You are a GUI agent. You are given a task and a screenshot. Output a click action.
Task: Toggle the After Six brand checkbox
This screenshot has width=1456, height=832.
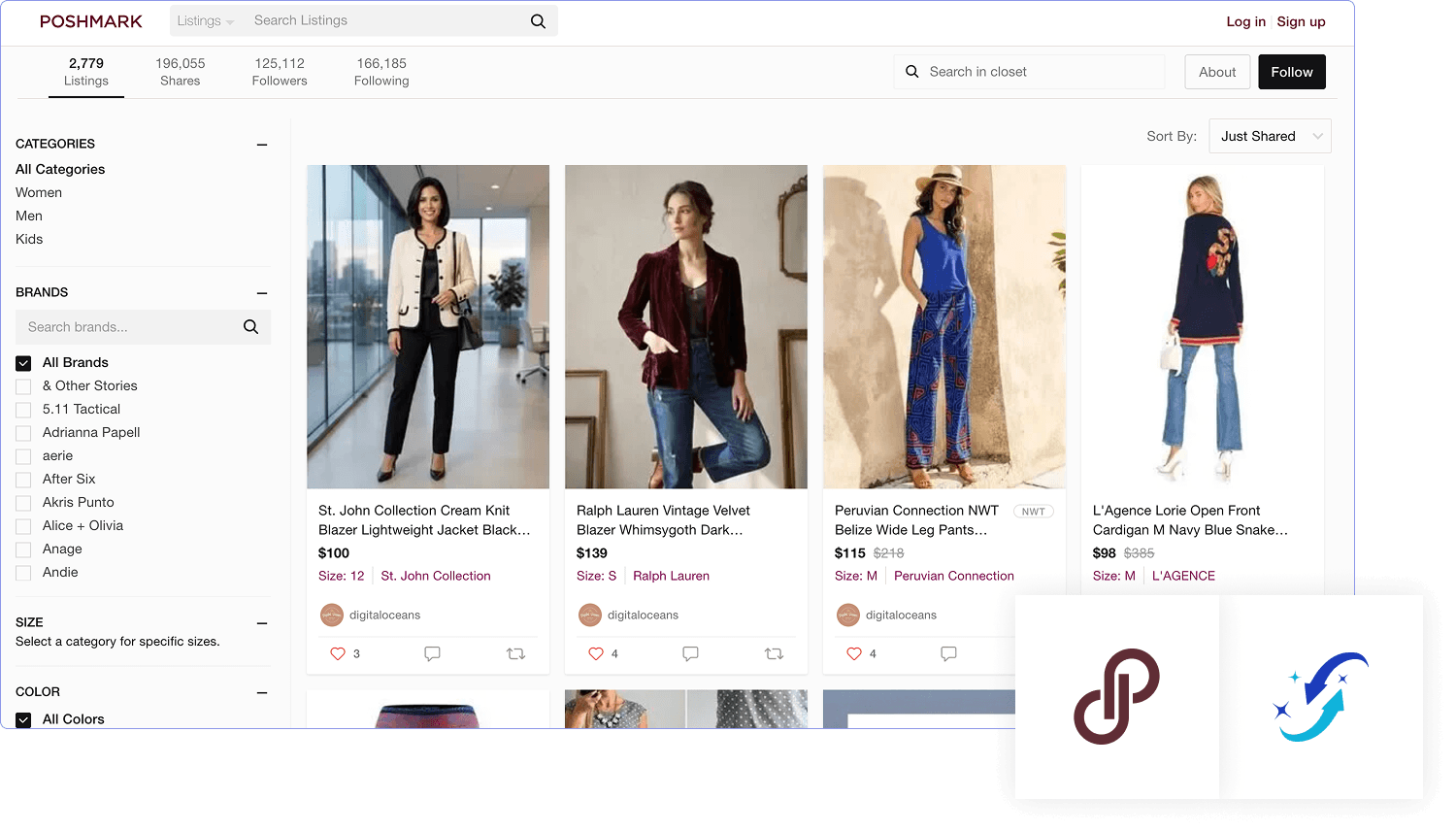click(23, 480)
